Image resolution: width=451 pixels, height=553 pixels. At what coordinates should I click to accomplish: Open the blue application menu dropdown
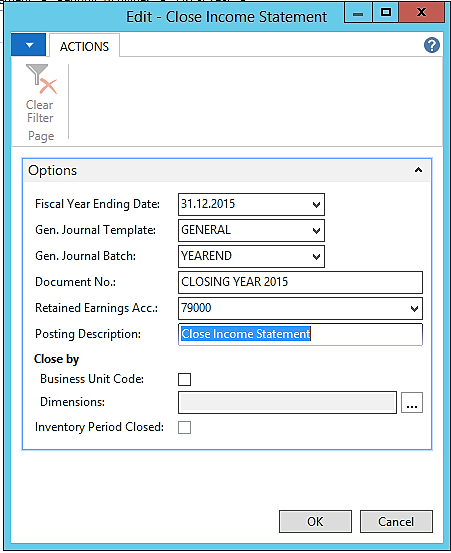click(x=29, y=45)
